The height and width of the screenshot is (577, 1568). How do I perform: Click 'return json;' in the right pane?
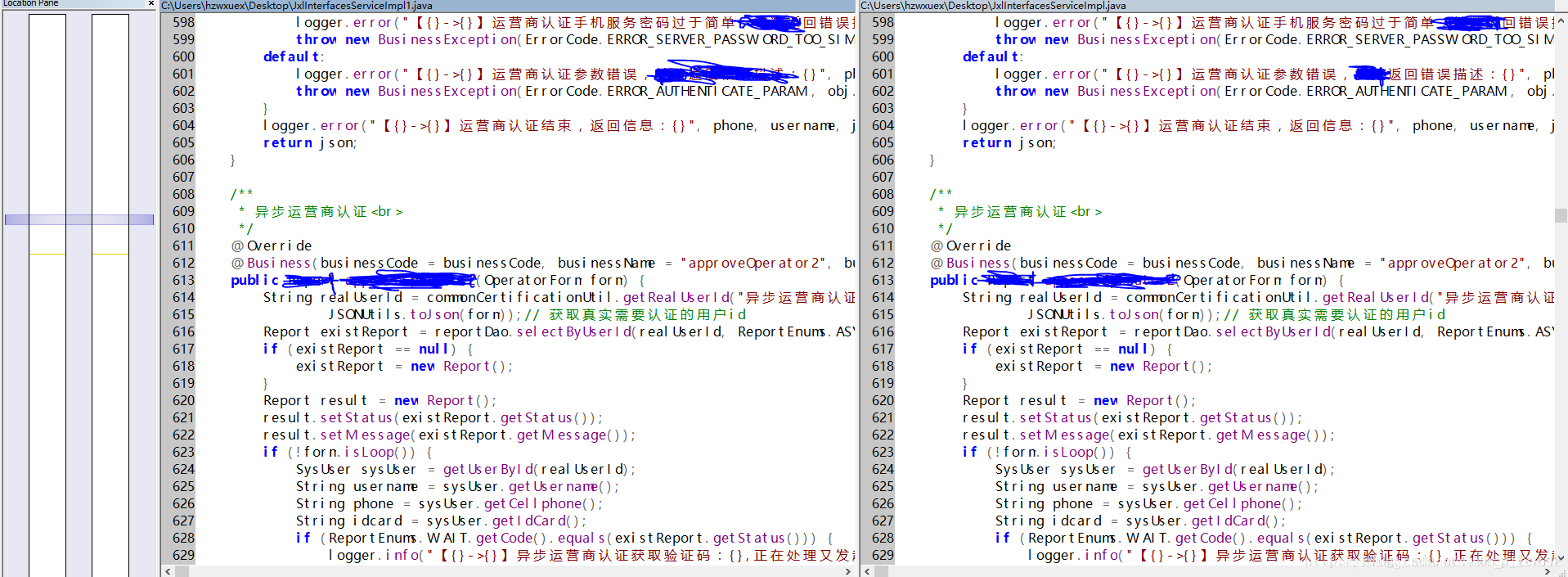click(1009, 142)
